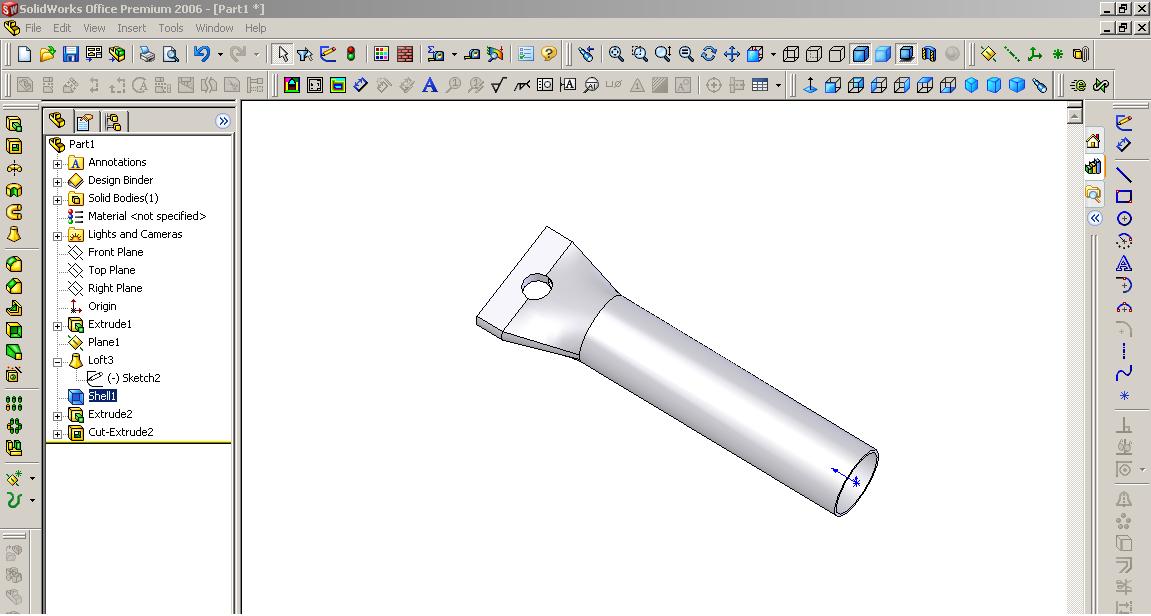The height and width of the screenshot is (616, 1151).
Task: Click the Undo arrow icon
Action: click(x=202, y=54)
